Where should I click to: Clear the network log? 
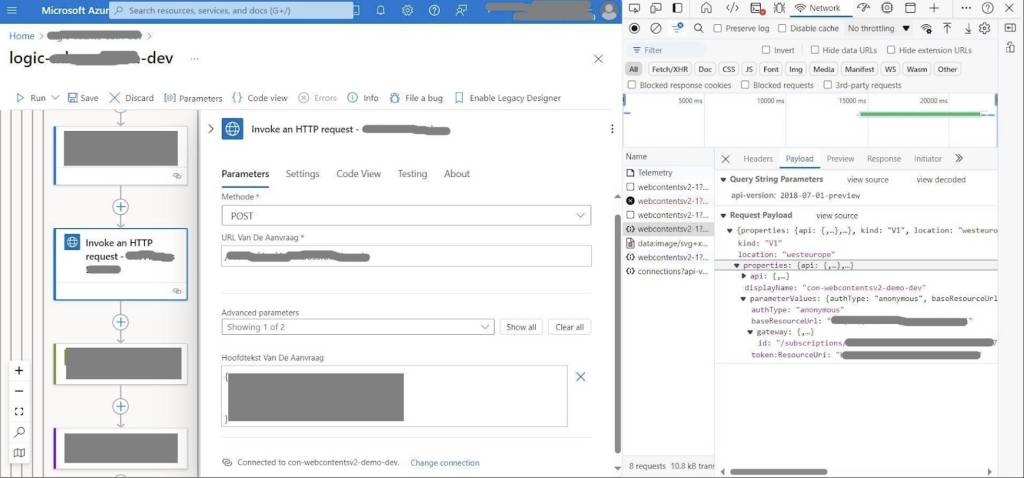click(656, 29)
